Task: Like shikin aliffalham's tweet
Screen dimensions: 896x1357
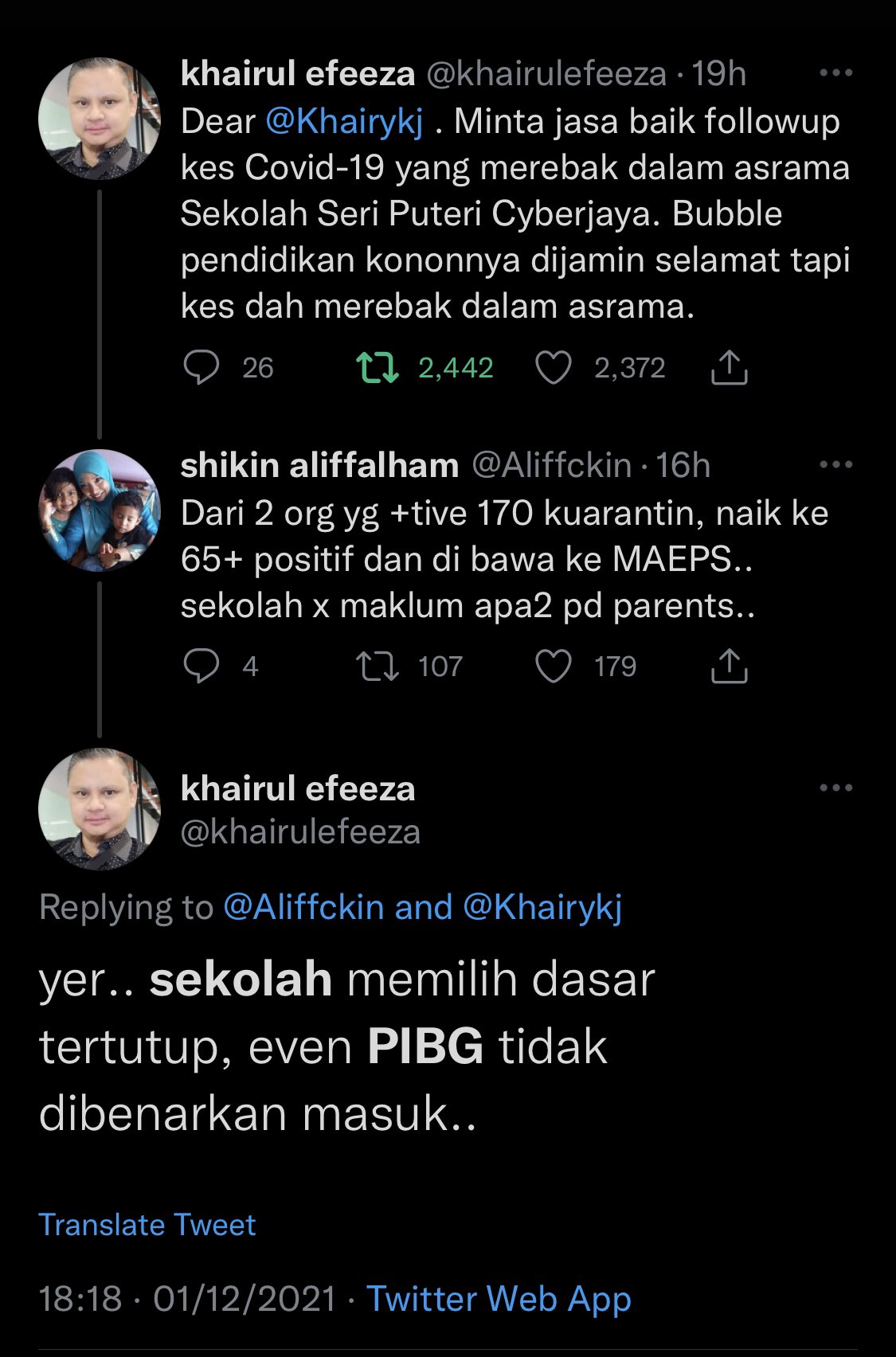Action: pyautogui.click(x=553, y=667)
